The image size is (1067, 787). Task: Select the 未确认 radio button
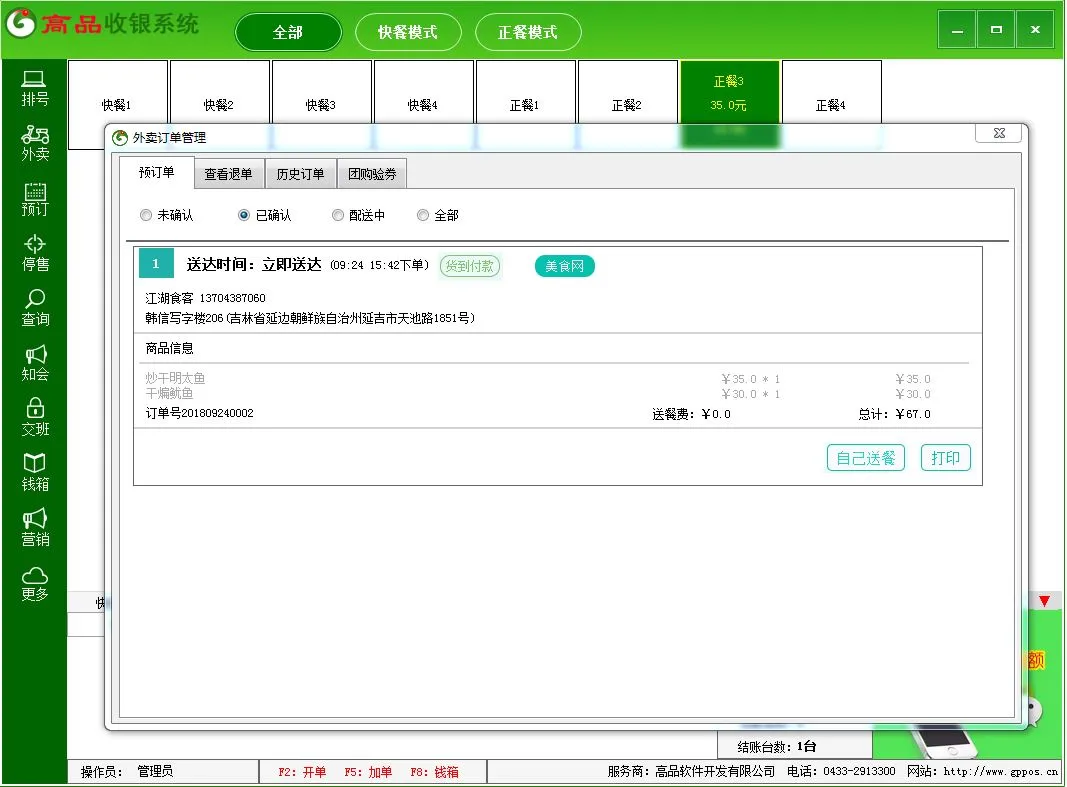146,215
